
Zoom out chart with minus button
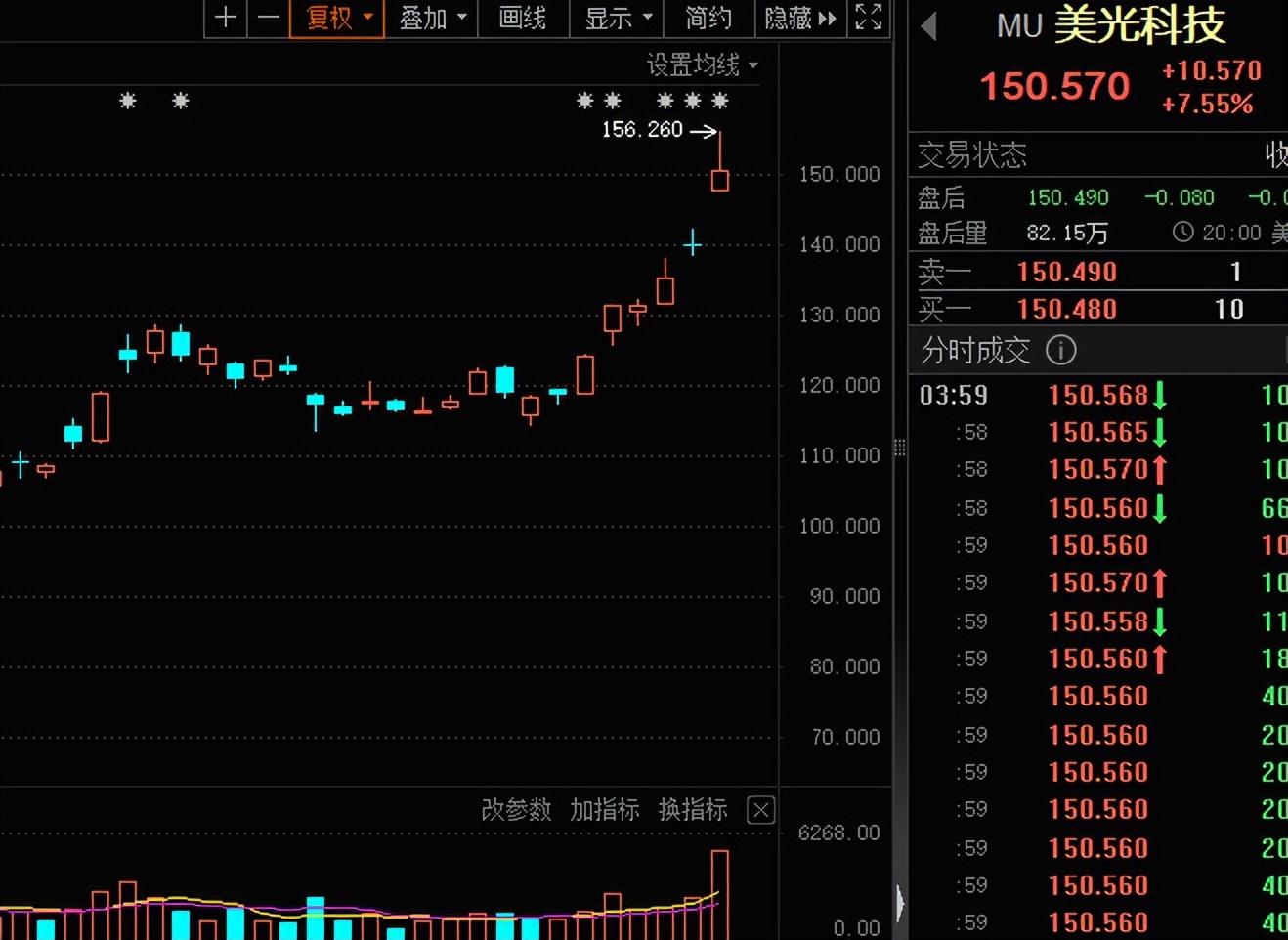point(268,18)
